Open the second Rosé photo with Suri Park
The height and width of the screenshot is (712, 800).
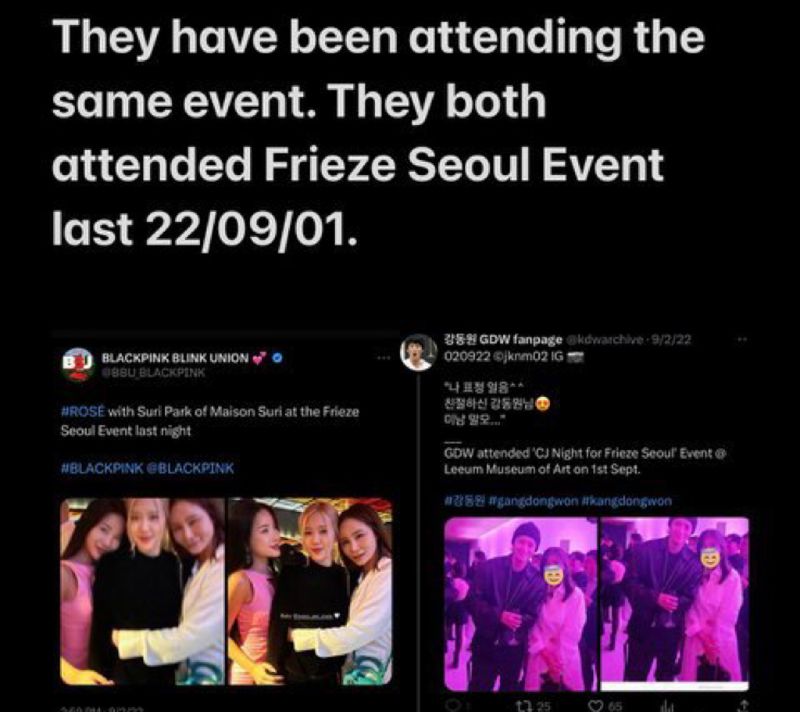(310, 592)
